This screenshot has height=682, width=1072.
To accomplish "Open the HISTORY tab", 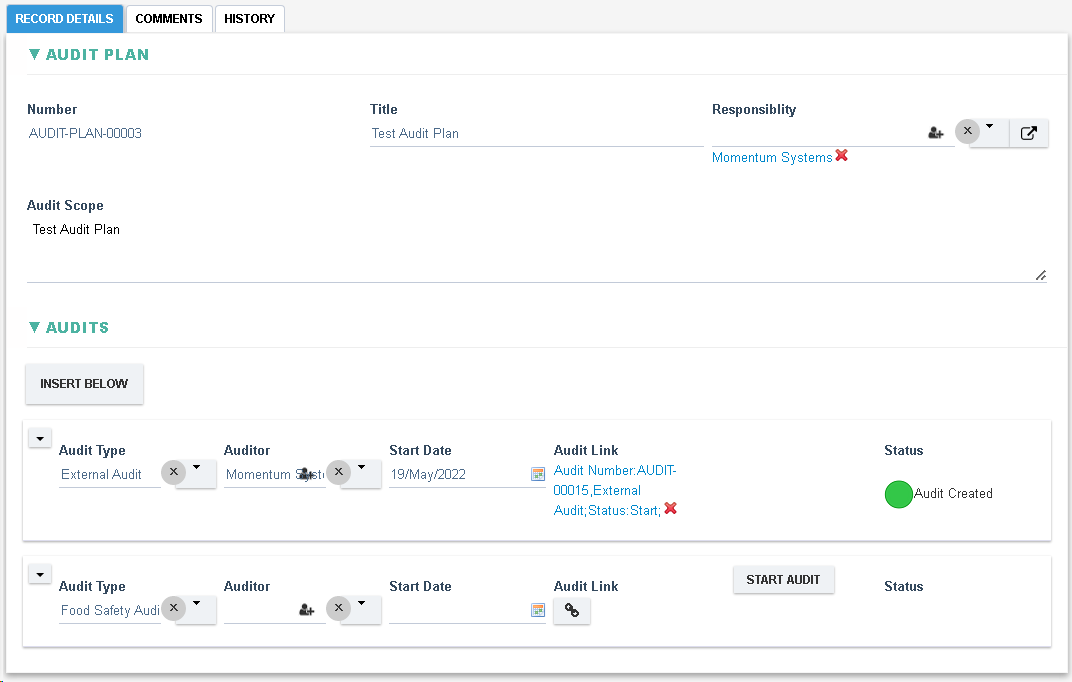I will 249,18.
